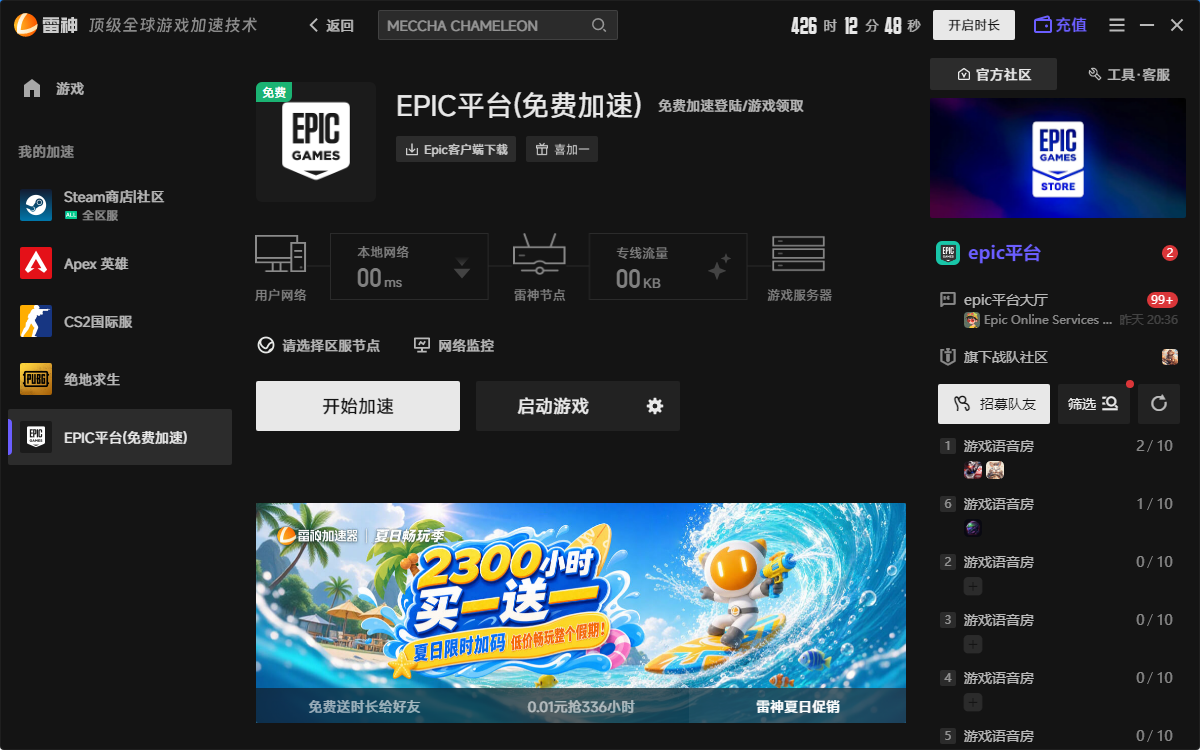Click the 专线流量 sparkle icon

[x=719, y=267]
